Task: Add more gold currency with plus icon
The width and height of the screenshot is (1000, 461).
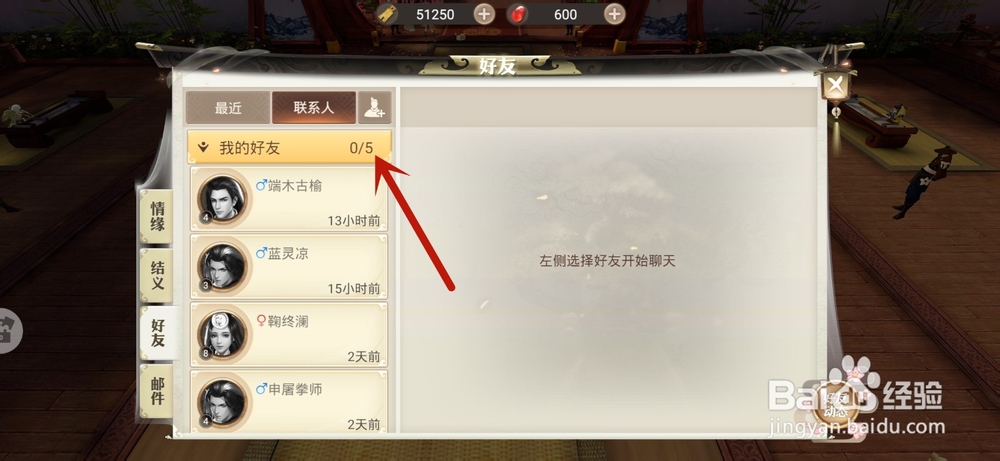Action: 484,14
